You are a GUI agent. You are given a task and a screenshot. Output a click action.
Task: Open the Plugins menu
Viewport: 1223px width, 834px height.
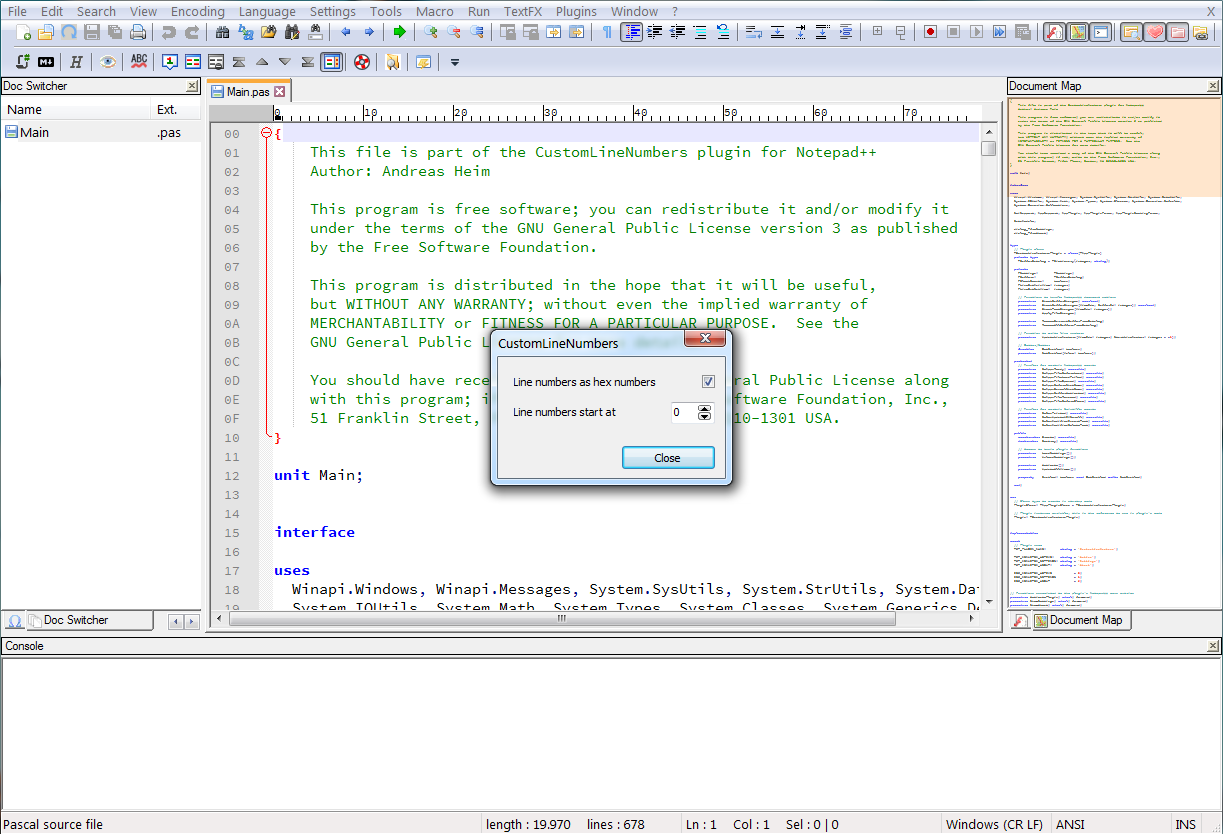point(576,11)
